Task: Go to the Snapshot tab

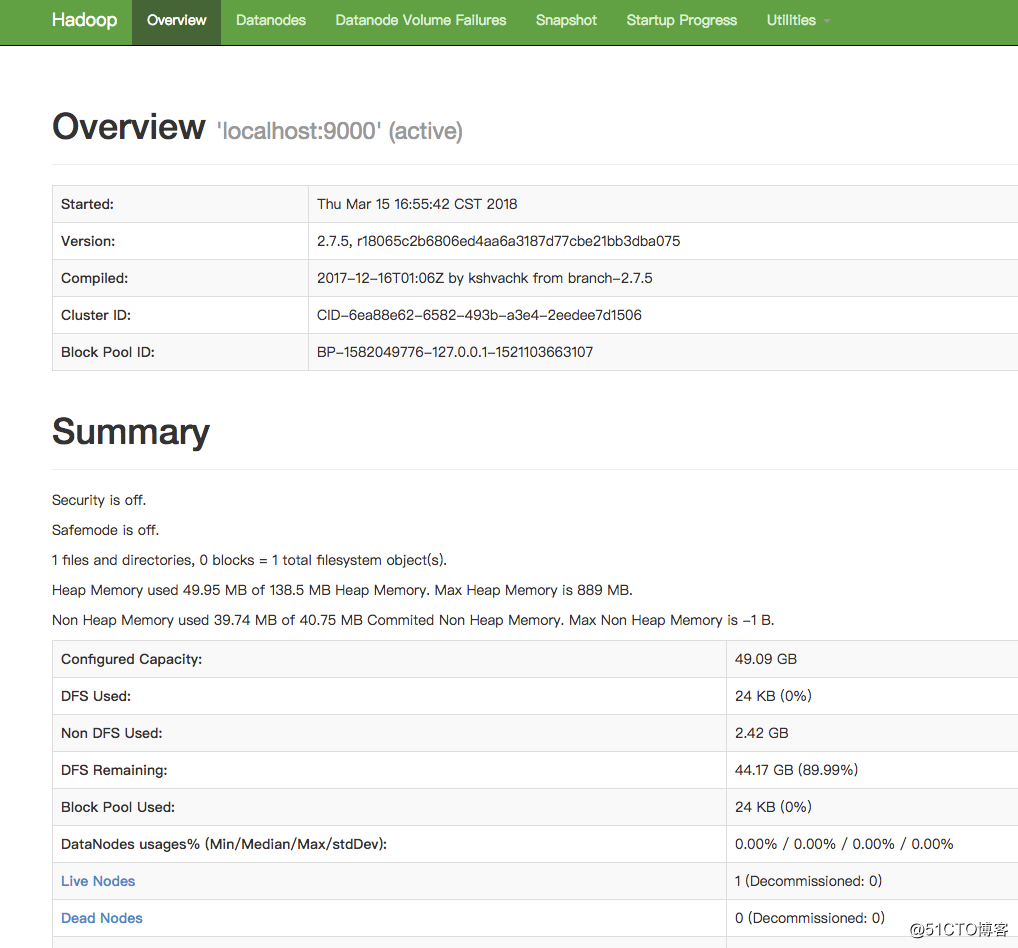Action: [x=566, y=21]
